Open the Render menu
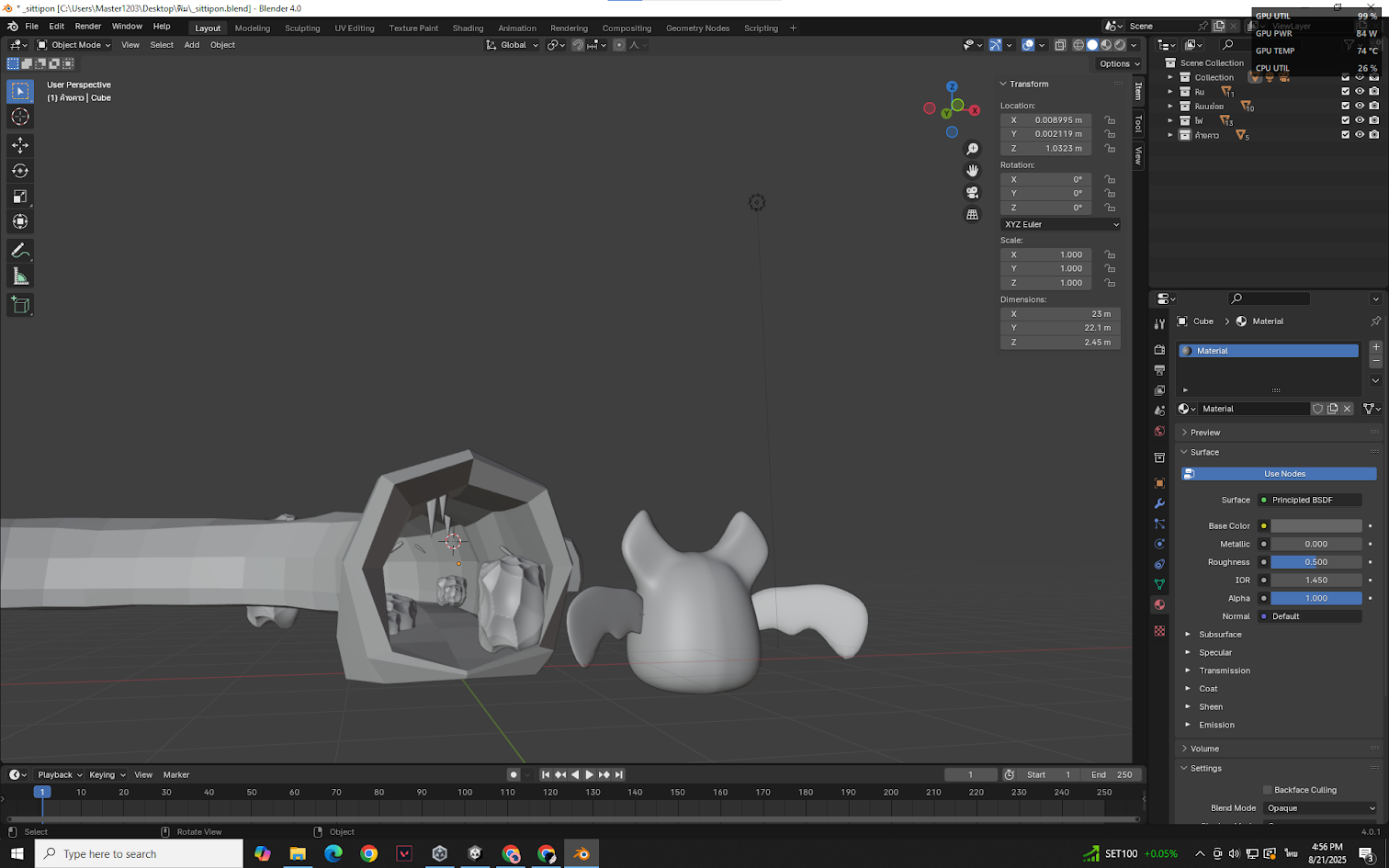The width and height of the screenshot is (1389, 868). click(88, 27)
